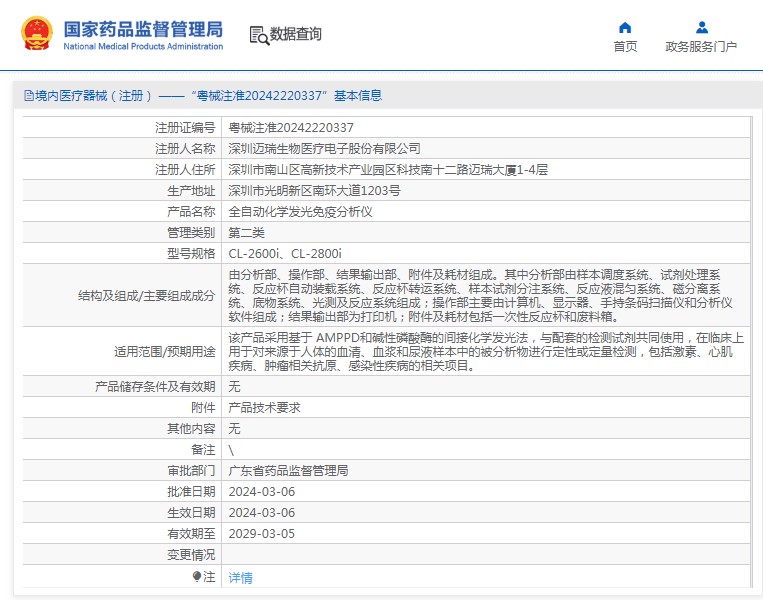Click the production address 光明新区南环大道1203号 cell

[x=315, y=191]
